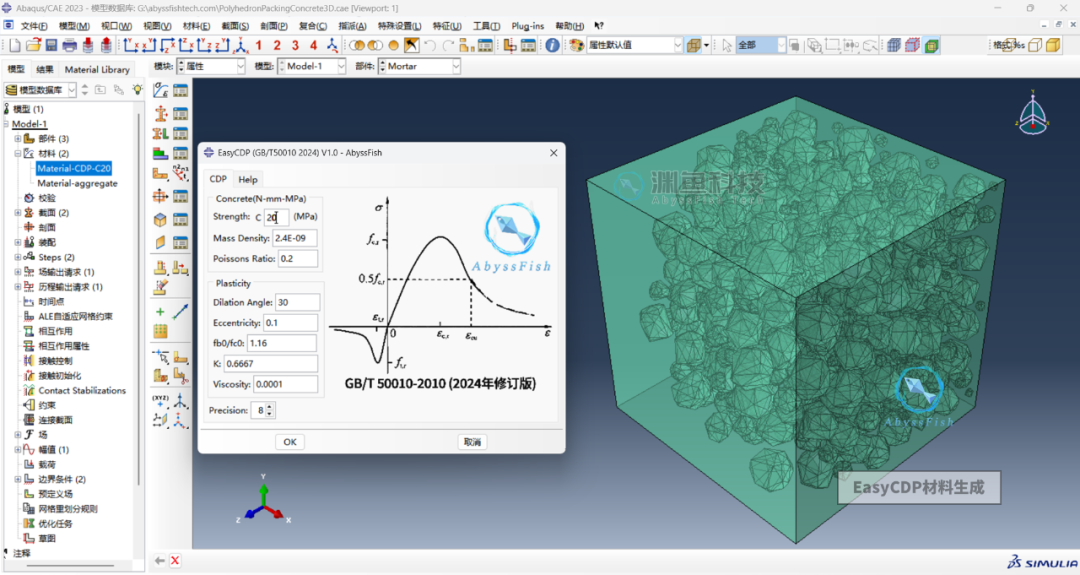Select Material-CDP-C20 in model tree
This screenshot has height=575, width=1080.
click(74, 168)
